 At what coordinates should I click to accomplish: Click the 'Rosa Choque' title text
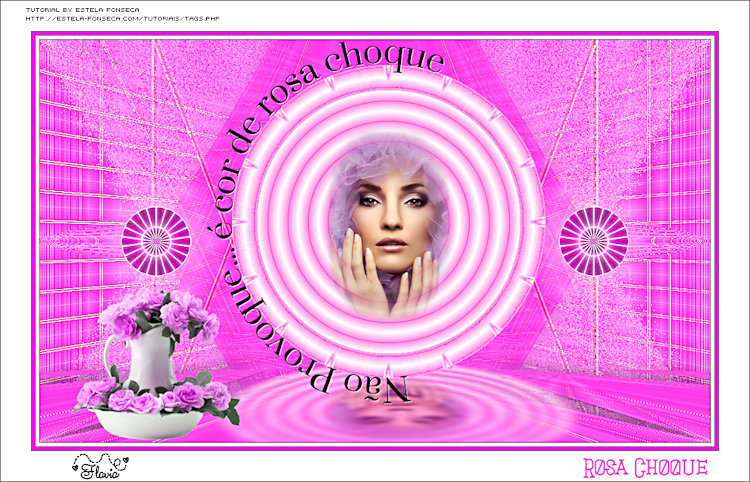pos(645,467)
